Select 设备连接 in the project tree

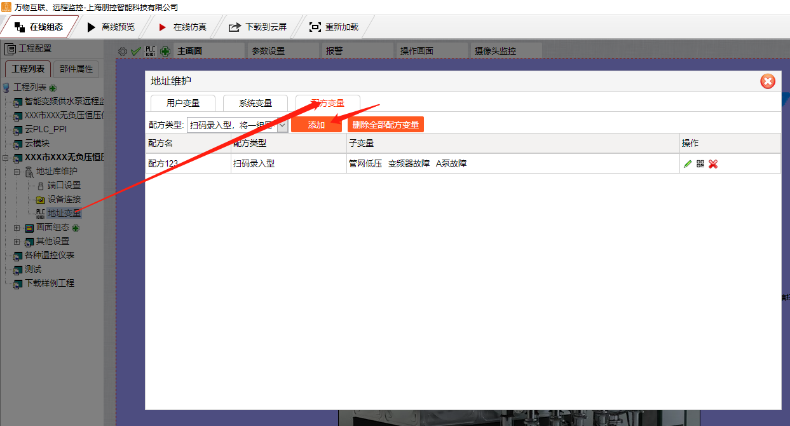(x=65, y=199)
